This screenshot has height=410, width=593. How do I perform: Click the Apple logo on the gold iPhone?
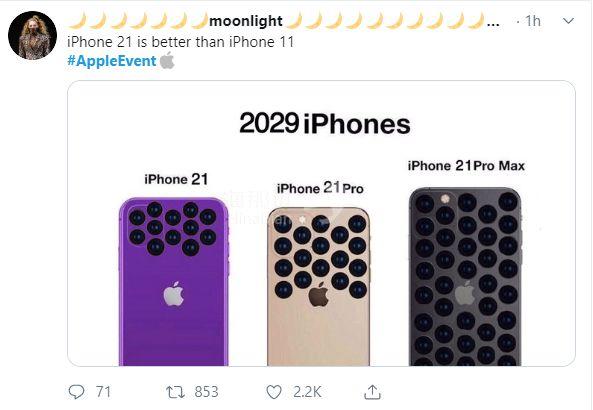tap(318, 294)
